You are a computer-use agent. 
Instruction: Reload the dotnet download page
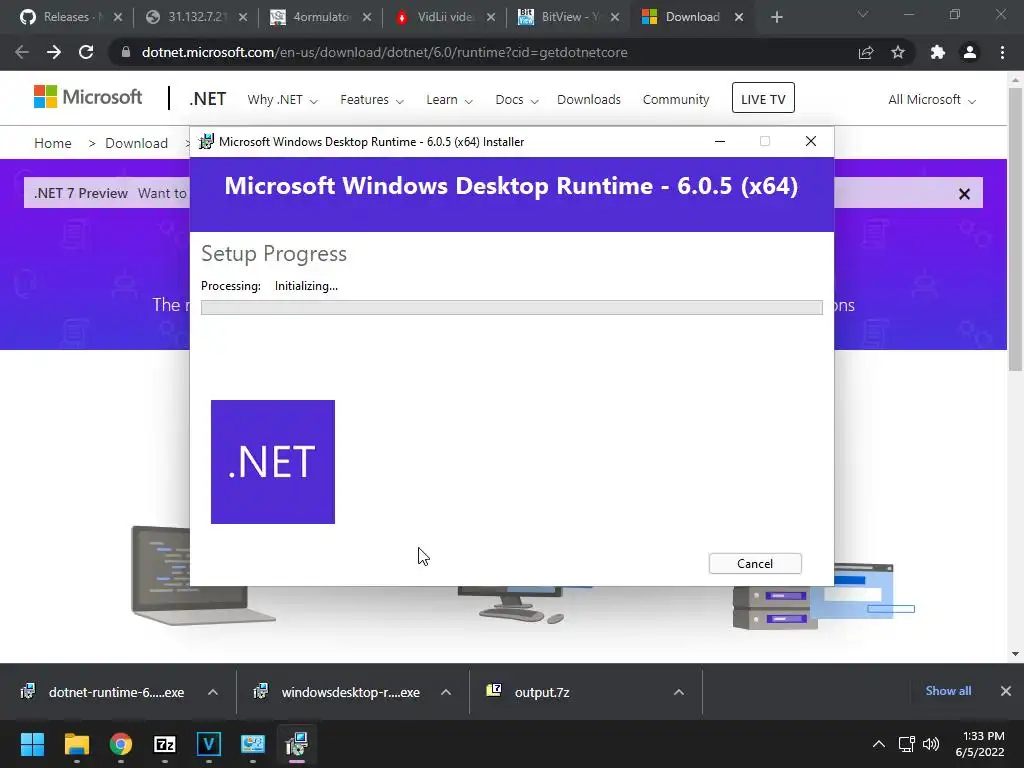pyautogui.click(x=86, y=52)
